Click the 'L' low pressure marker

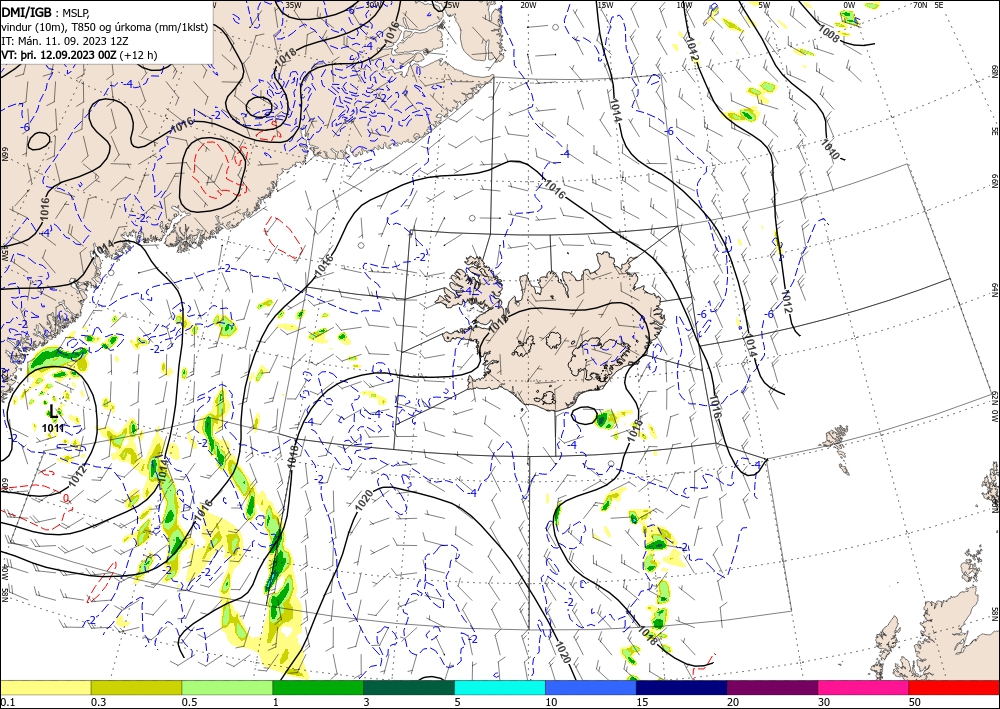pyautogui.click(x=54, y=413)
